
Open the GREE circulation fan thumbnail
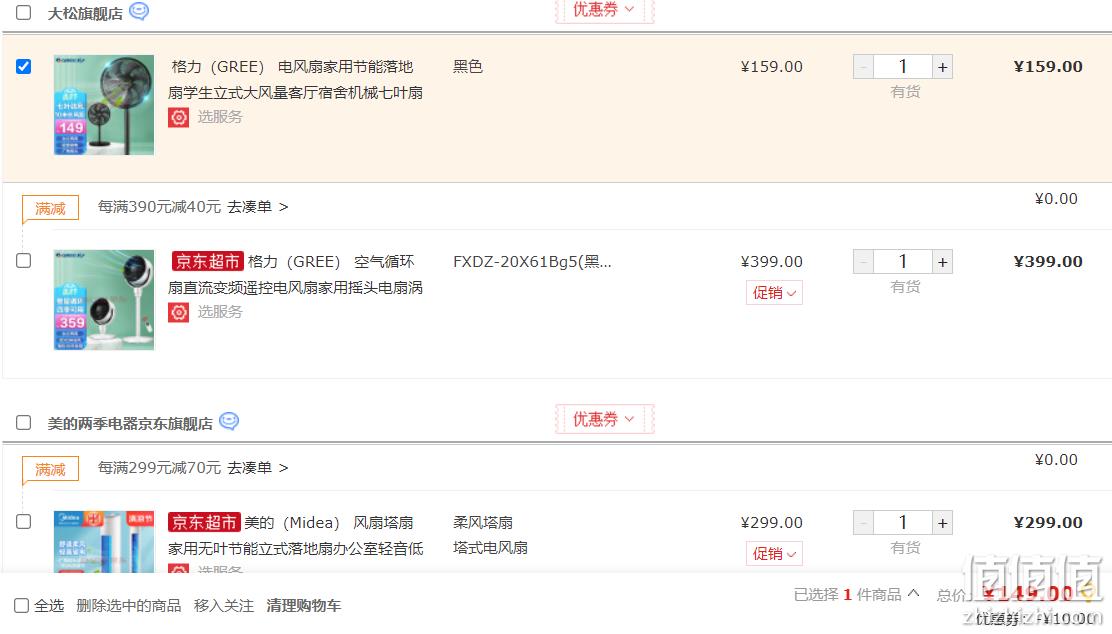point(104,300)
